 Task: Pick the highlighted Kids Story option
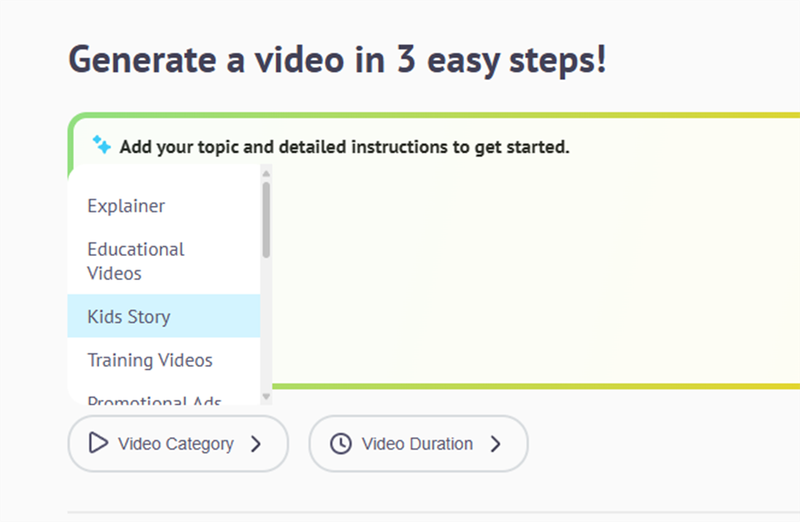[129, 317]
